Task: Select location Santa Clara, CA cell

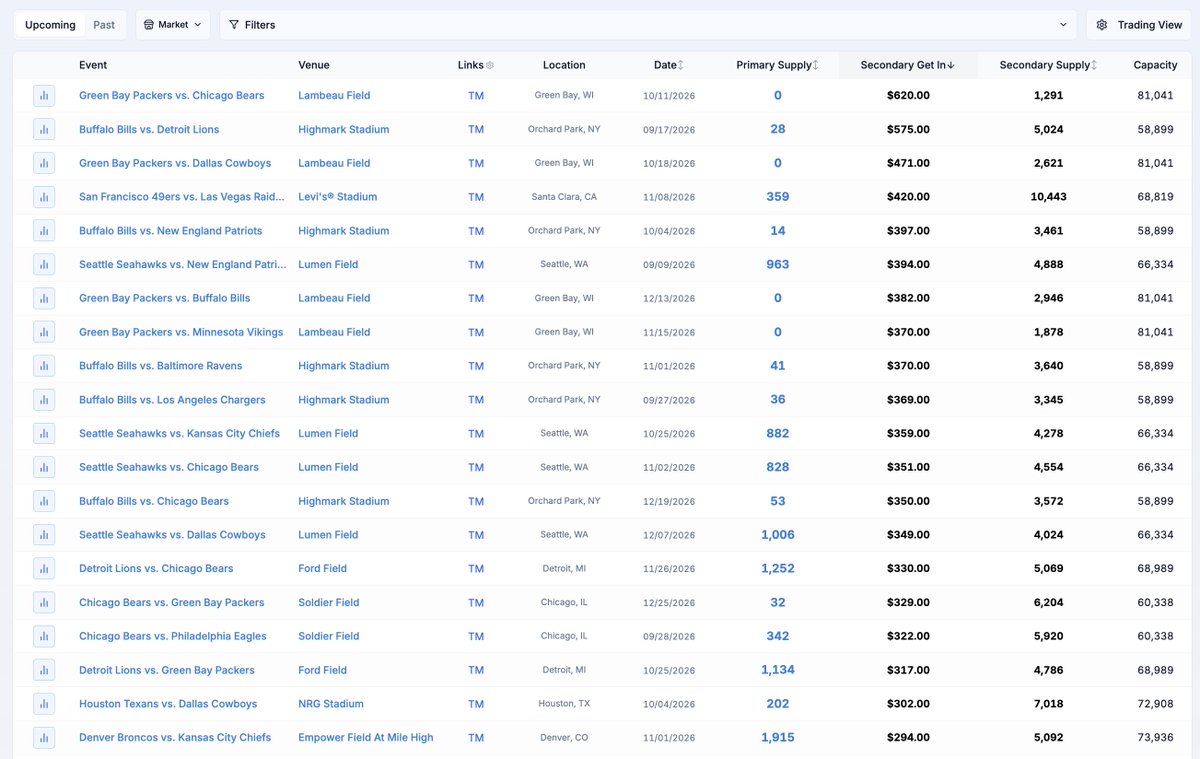Action: 564,197
